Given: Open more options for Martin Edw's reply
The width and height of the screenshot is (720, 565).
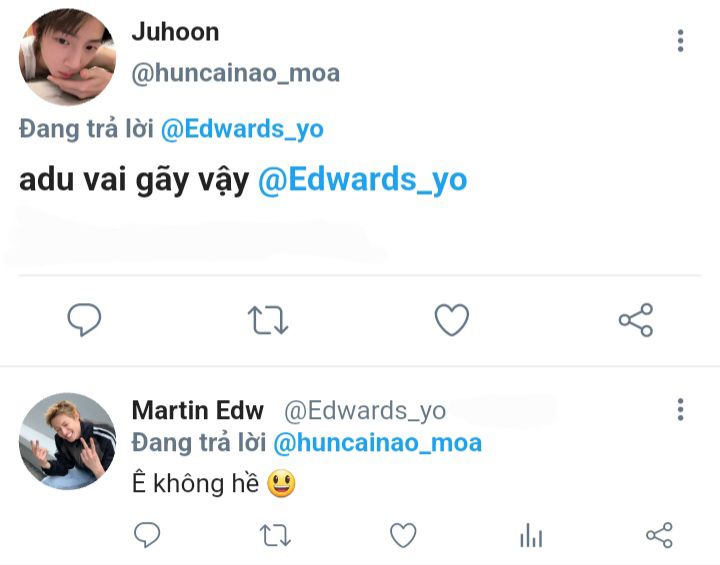Looking at the screenshot, I should [x=681, y=409].
